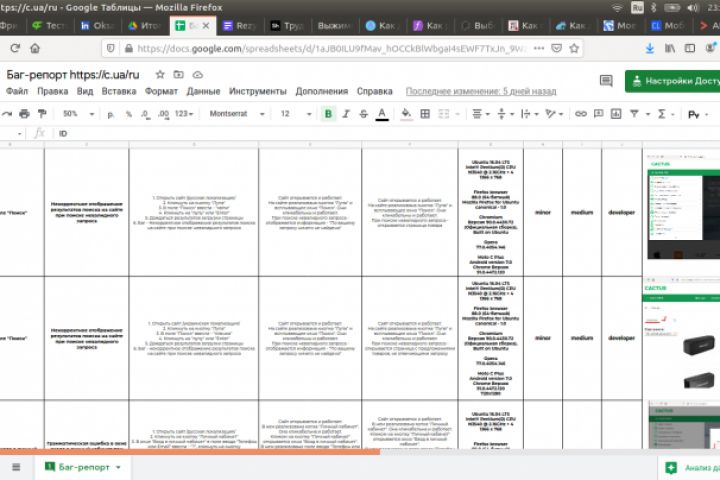Open the functions sigma menu
720x480 pixels.
(x=665, y=113)
